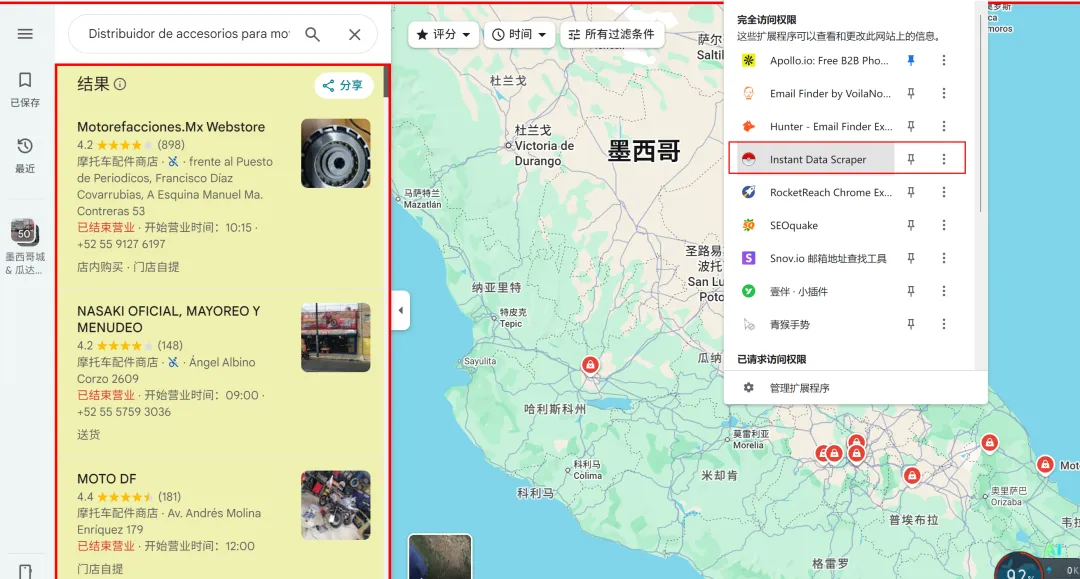
Task: Click the MOTO DF photo thumbnail
Action: click(335, 505)
